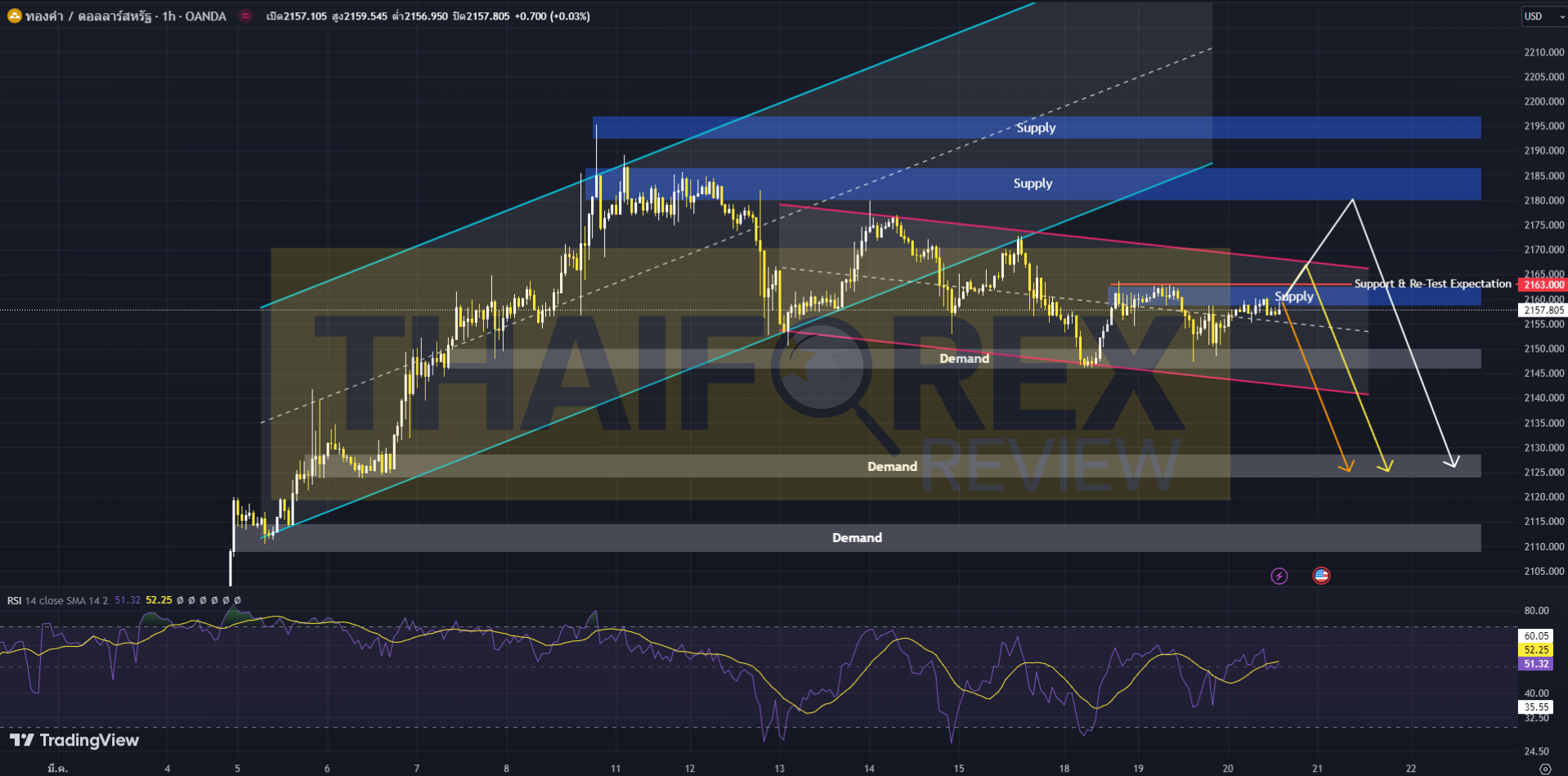Select the small Supply label near 2160

tap(1294, 296)
